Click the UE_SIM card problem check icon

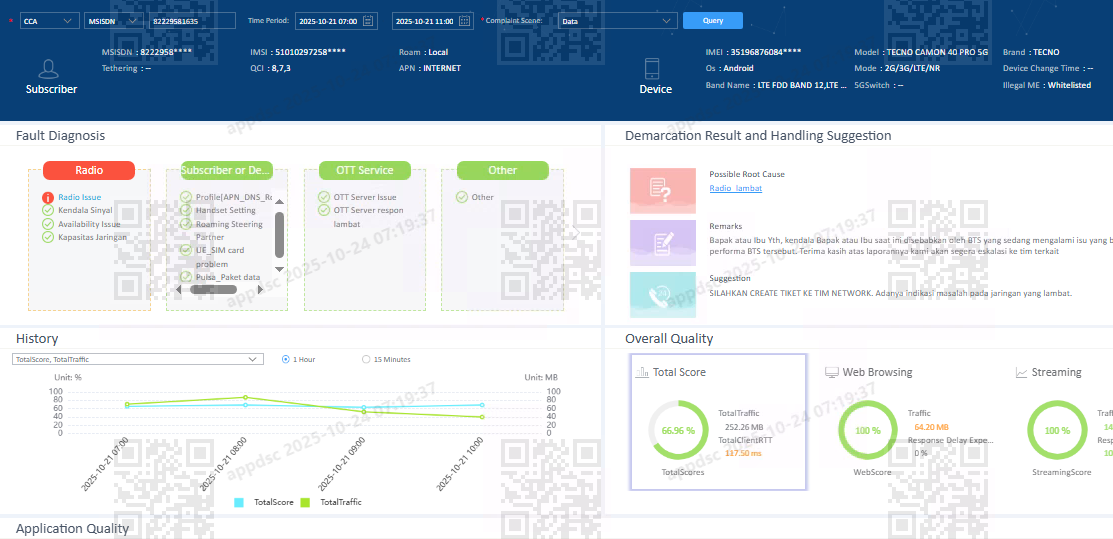point(186,250)
